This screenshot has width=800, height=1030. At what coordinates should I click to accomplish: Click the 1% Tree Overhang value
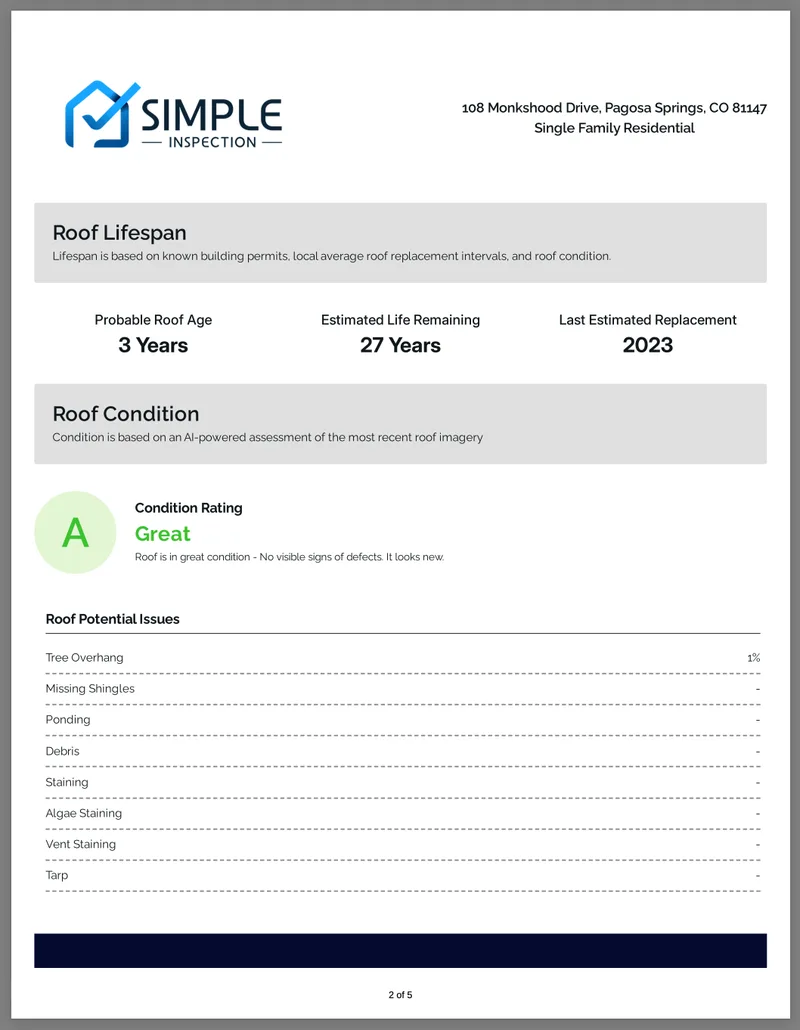(753, 658)
